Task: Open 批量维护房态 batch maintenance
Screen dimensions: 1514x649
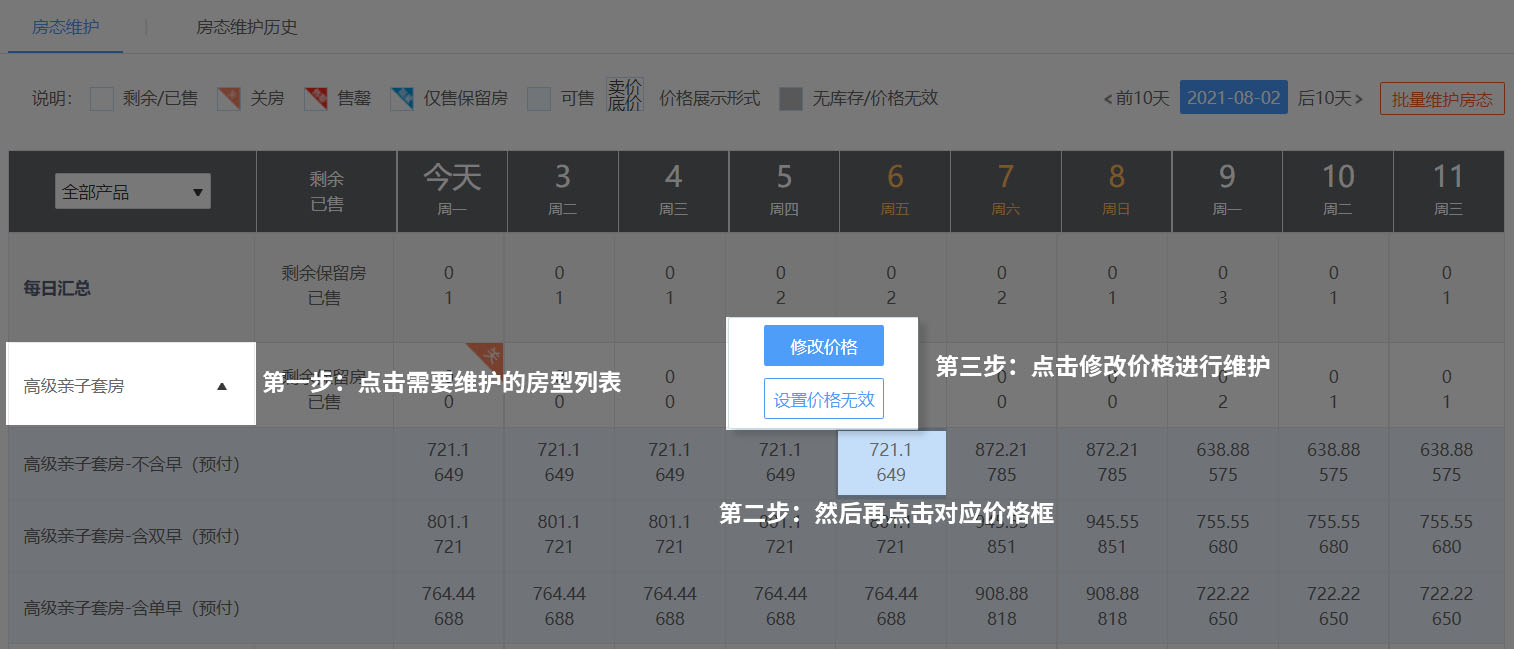Action: pos(1441,99)
